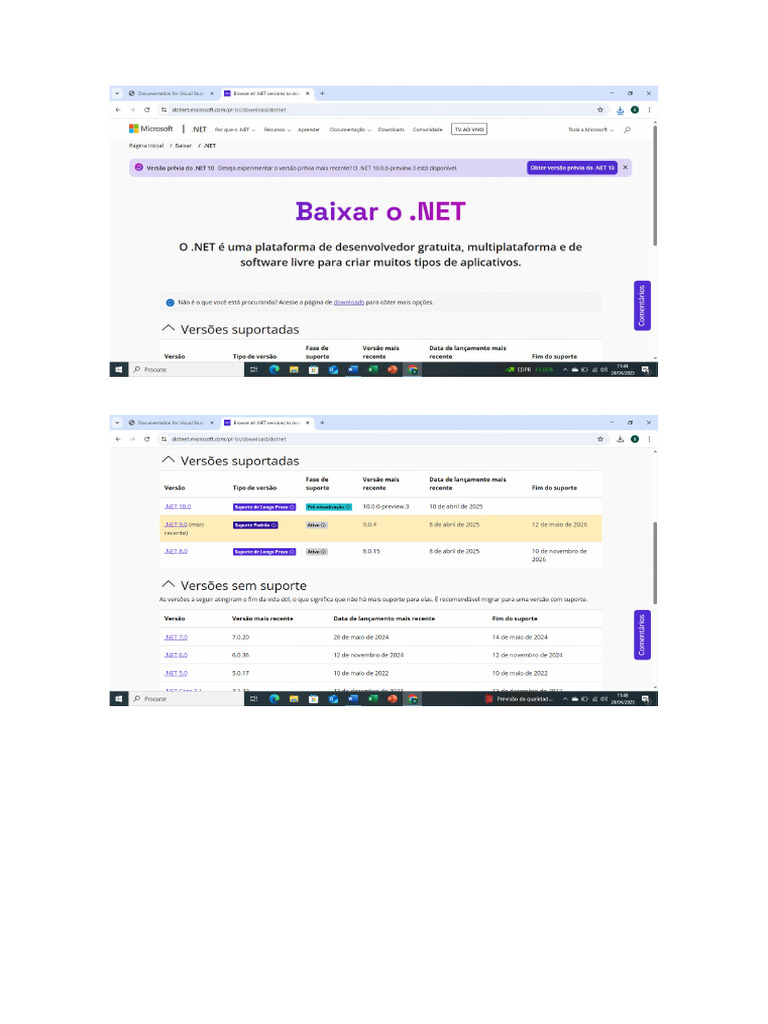Follow the downloads link in the notice
768x1024 pixels.
pyautogui.click(x=349, y=302)
